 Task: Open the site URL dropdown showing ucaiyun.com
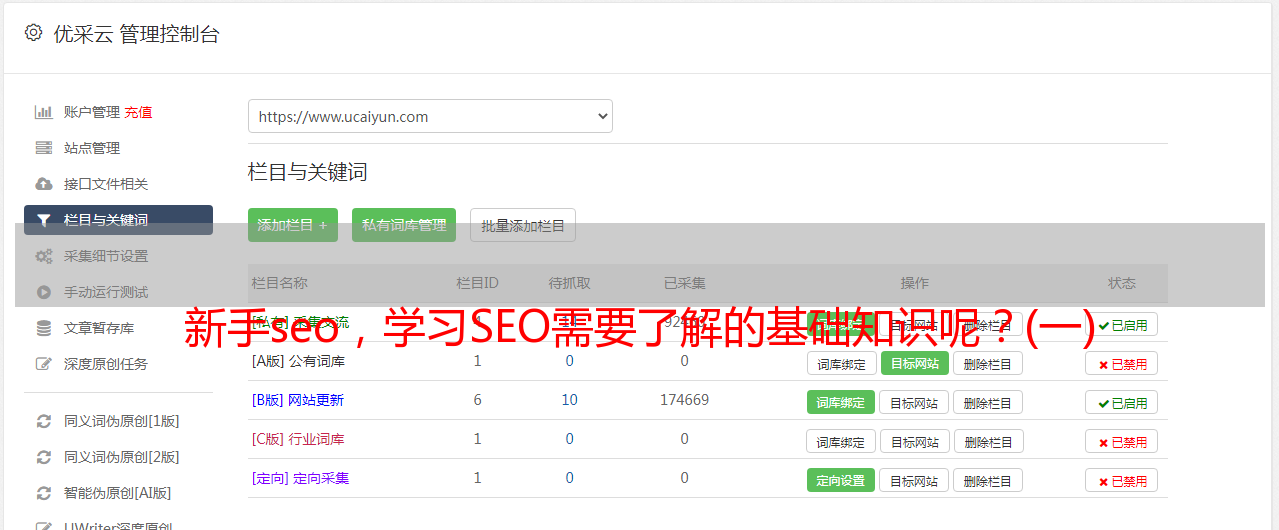(430, 116)
